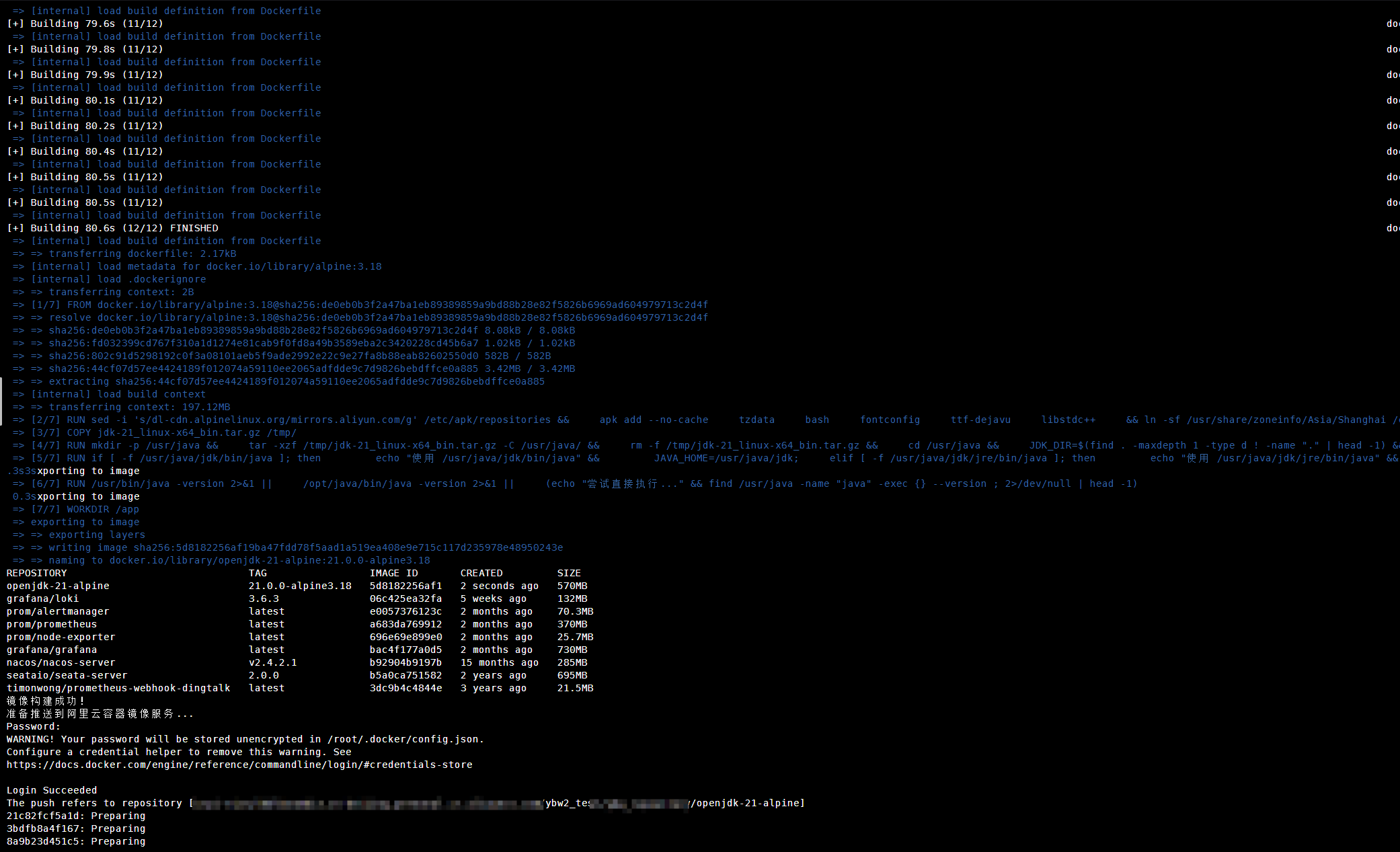Viewport: 1400px width, 852px height.
Task: Click the nacos/nacos-server v2.4.2.1 tag
Action: tap(272, 662)
